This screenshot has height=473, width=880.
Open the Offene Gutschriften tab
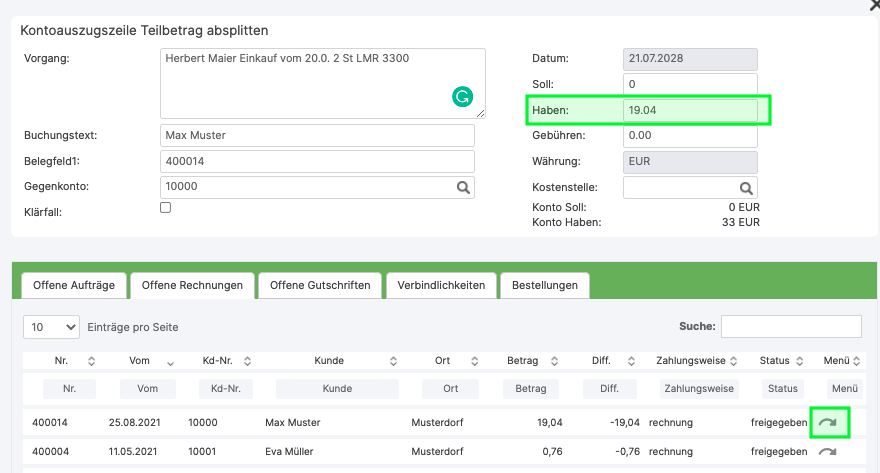(x=320, y=285)
